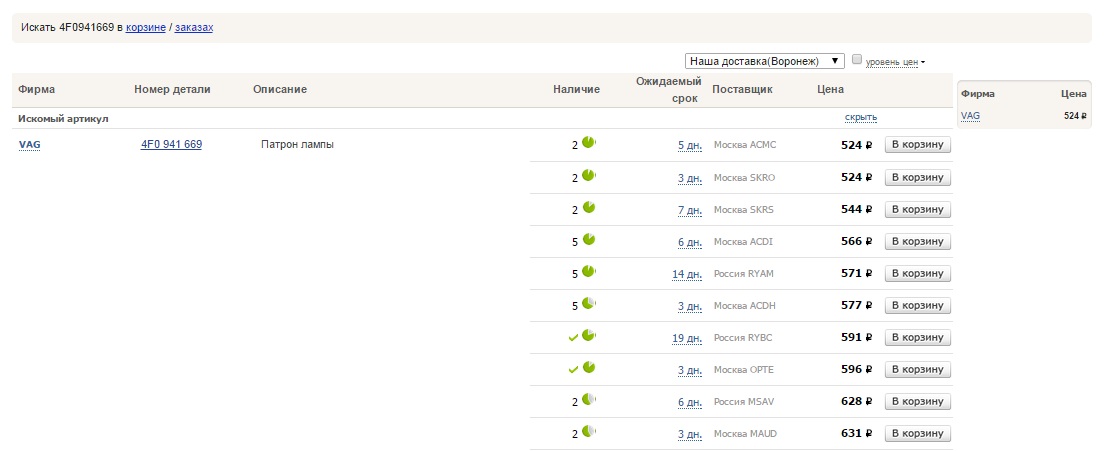The width and height of the screenshot is (1104, 451).
Task: Add Москва SKRS 544 ₽ offer to cart
Action: click(x=917, y=209)
